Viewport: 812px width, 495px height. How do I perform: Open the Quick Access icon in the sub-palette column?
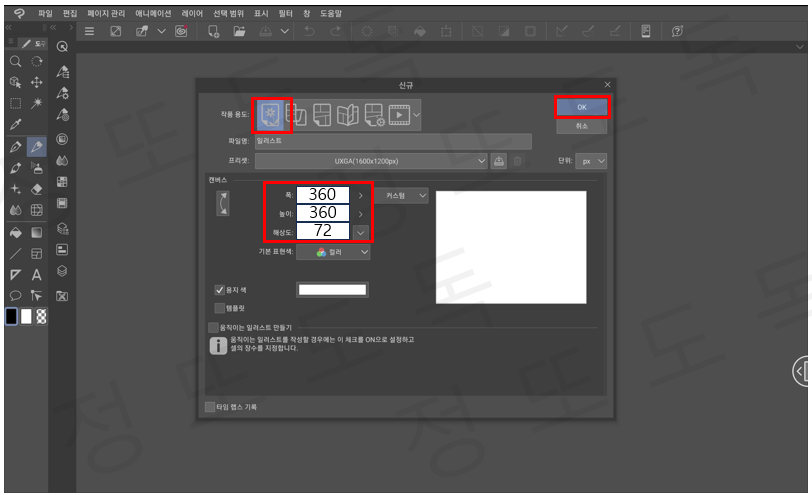click(62, 47)
